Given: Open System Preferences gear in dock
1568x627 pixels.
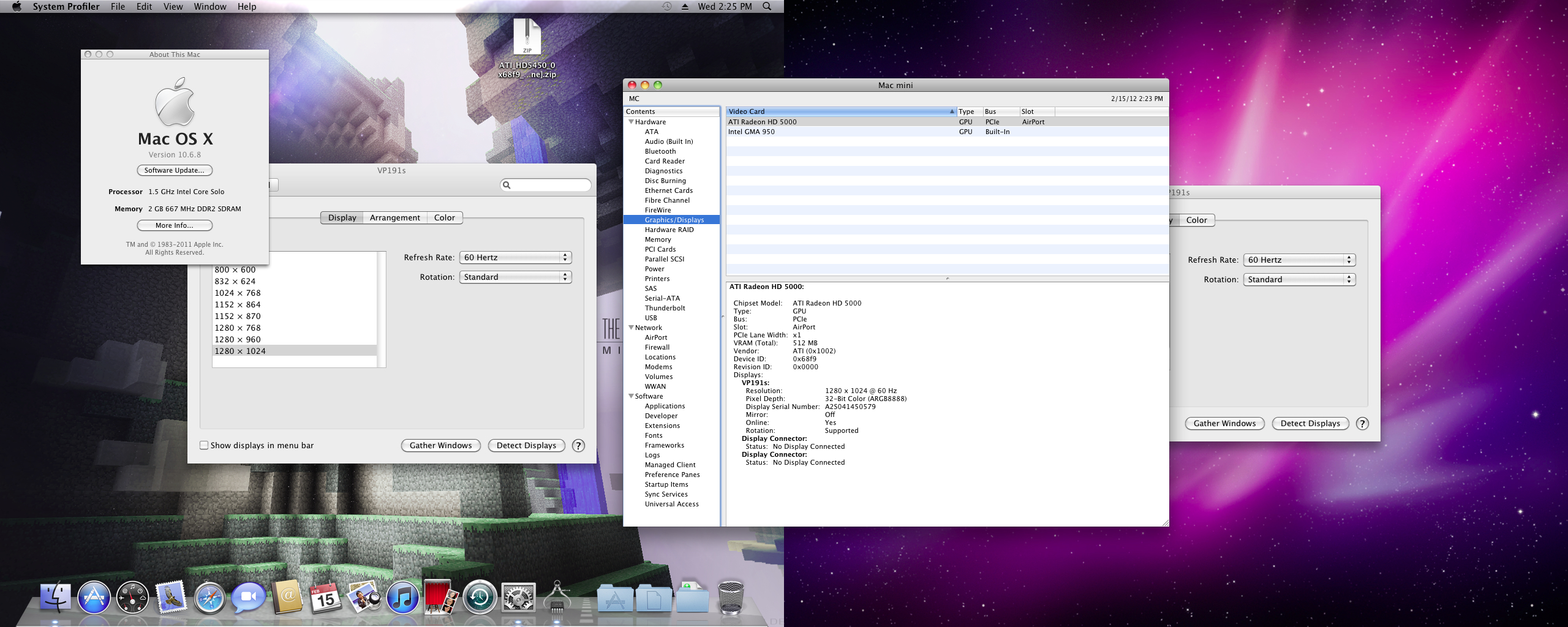Looking at the screenshot, I should [518, 597].
